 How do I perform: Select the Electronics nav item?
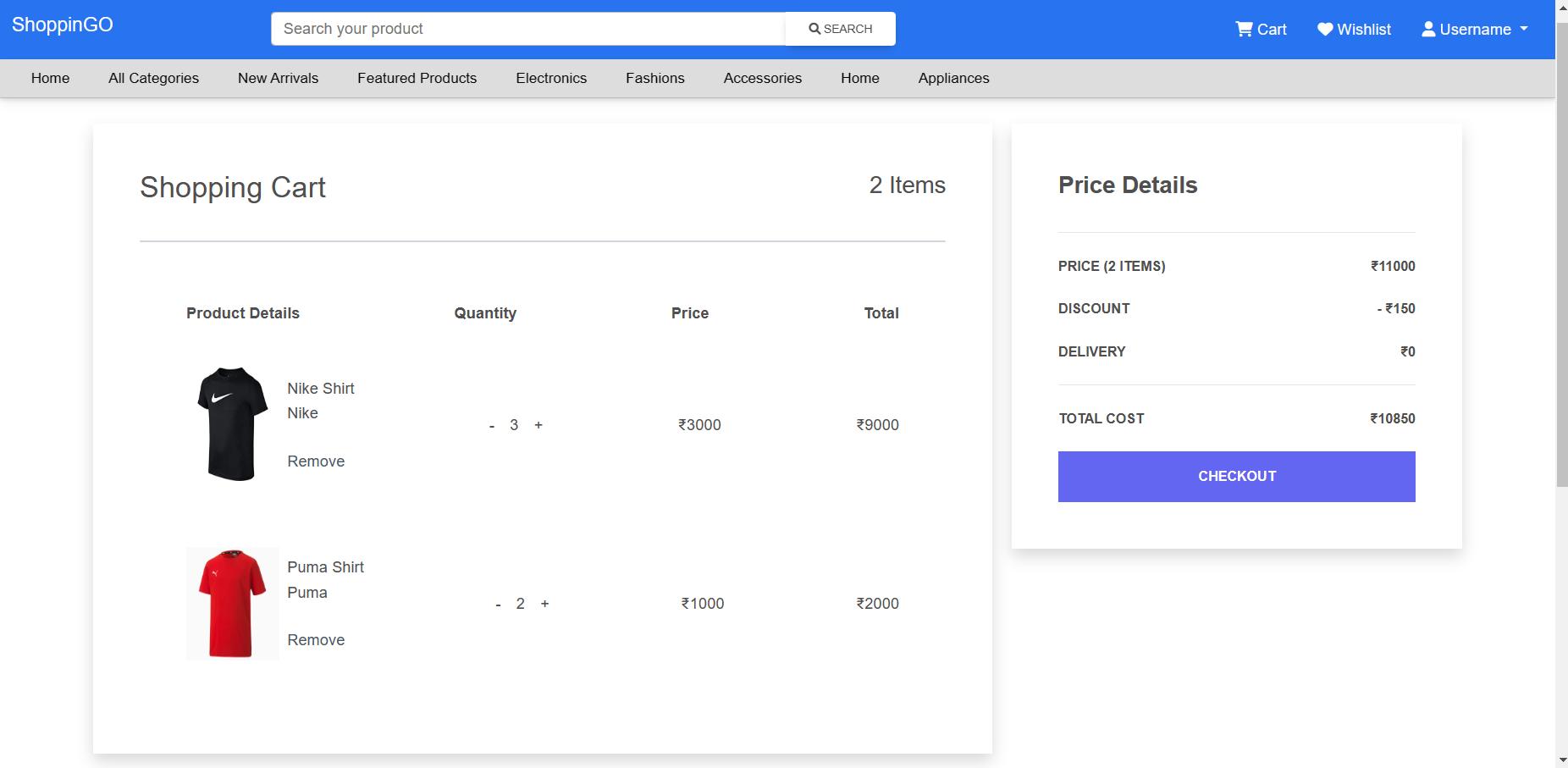pyautogui.click(x=551, y=78)
